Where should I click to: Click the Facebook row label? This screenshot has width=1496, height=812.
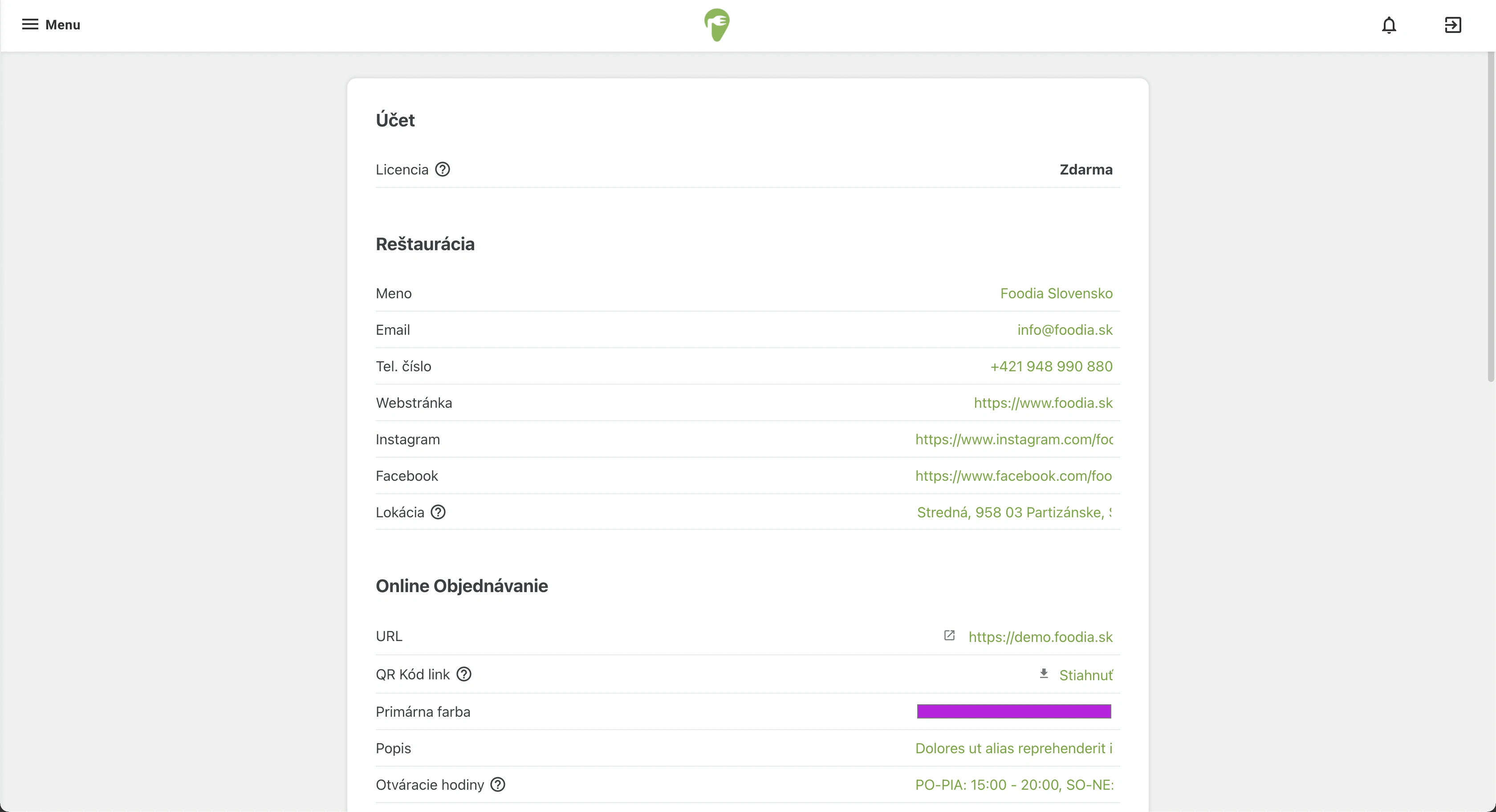coord(407,476)
